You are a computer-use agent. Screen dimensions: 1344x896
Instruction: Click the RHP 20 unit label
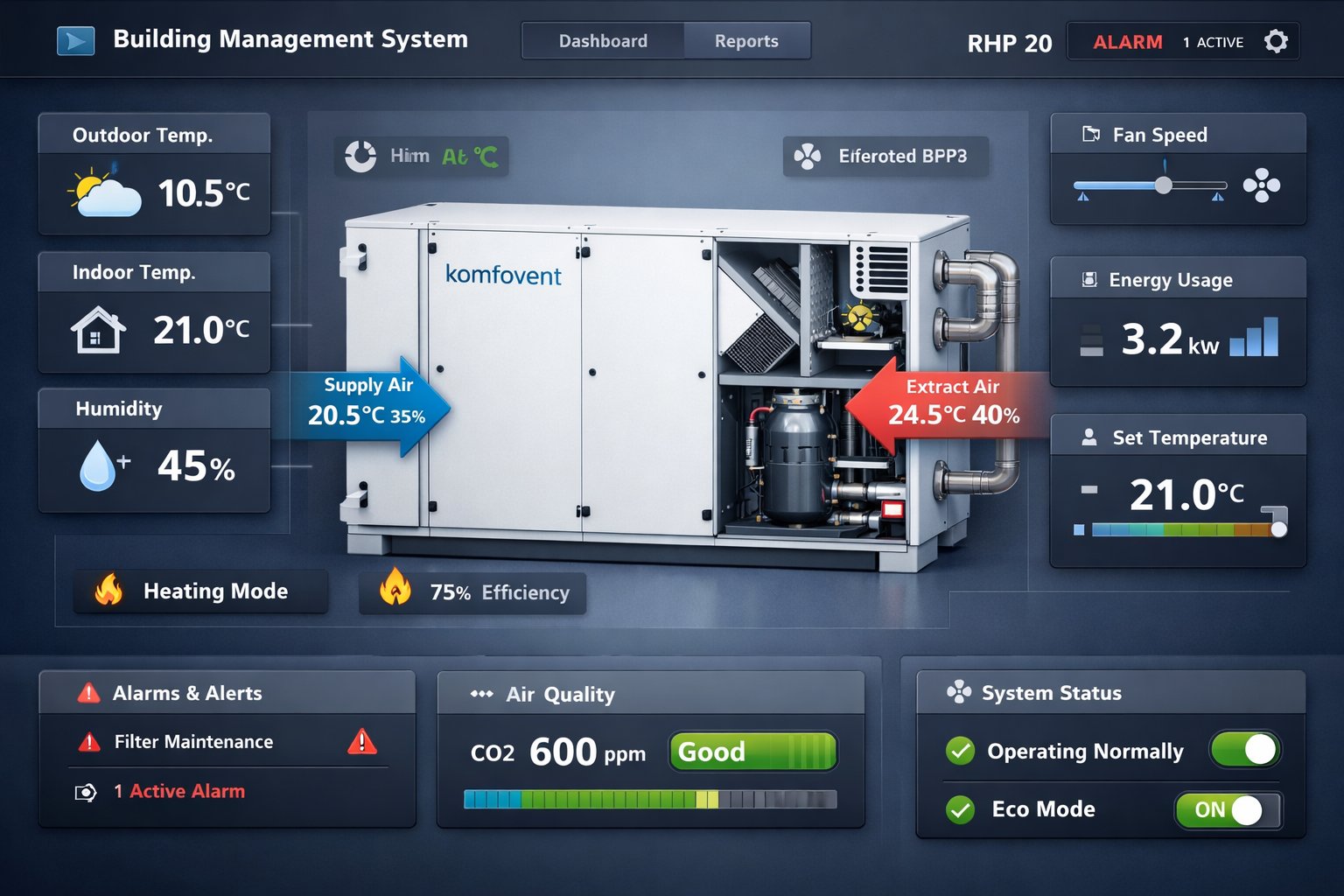pyautogui.click(x=1010, y=44)
